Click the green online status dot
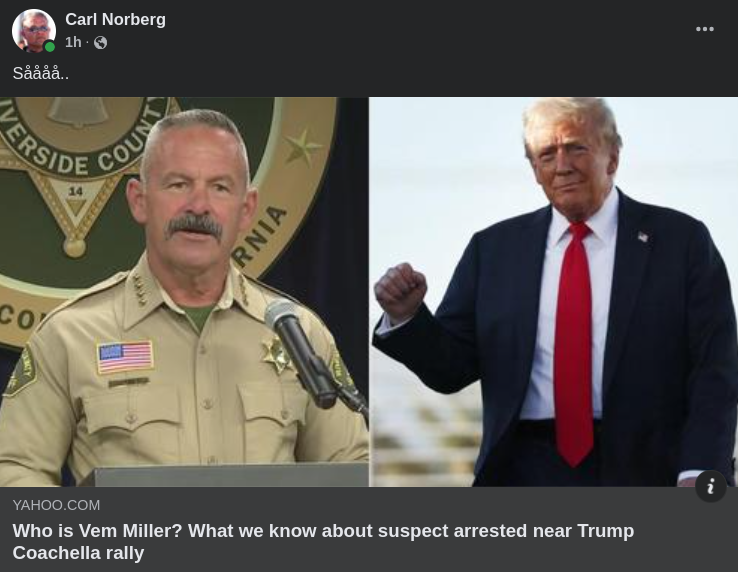738x572 pixels. pyautogui.click(x=49, y=47)
